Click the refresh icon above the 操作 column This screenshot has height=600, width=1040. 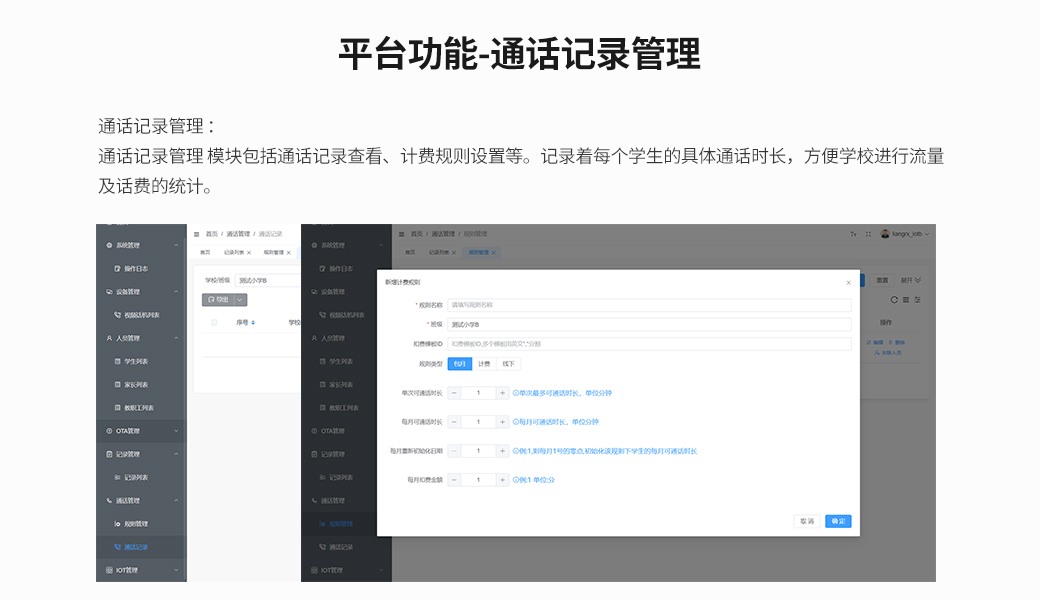click(894, 299)
